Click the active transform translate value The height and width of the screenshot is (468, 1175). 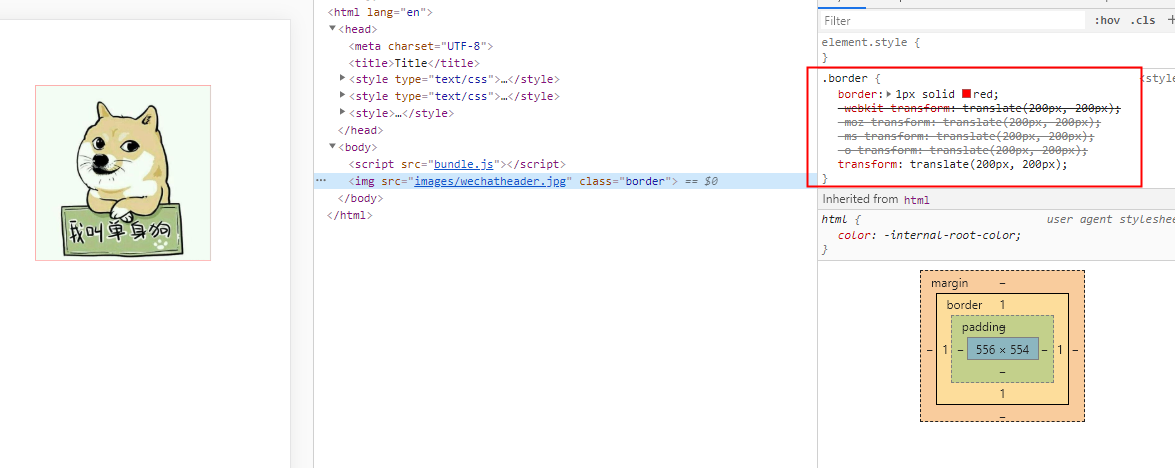988,165
